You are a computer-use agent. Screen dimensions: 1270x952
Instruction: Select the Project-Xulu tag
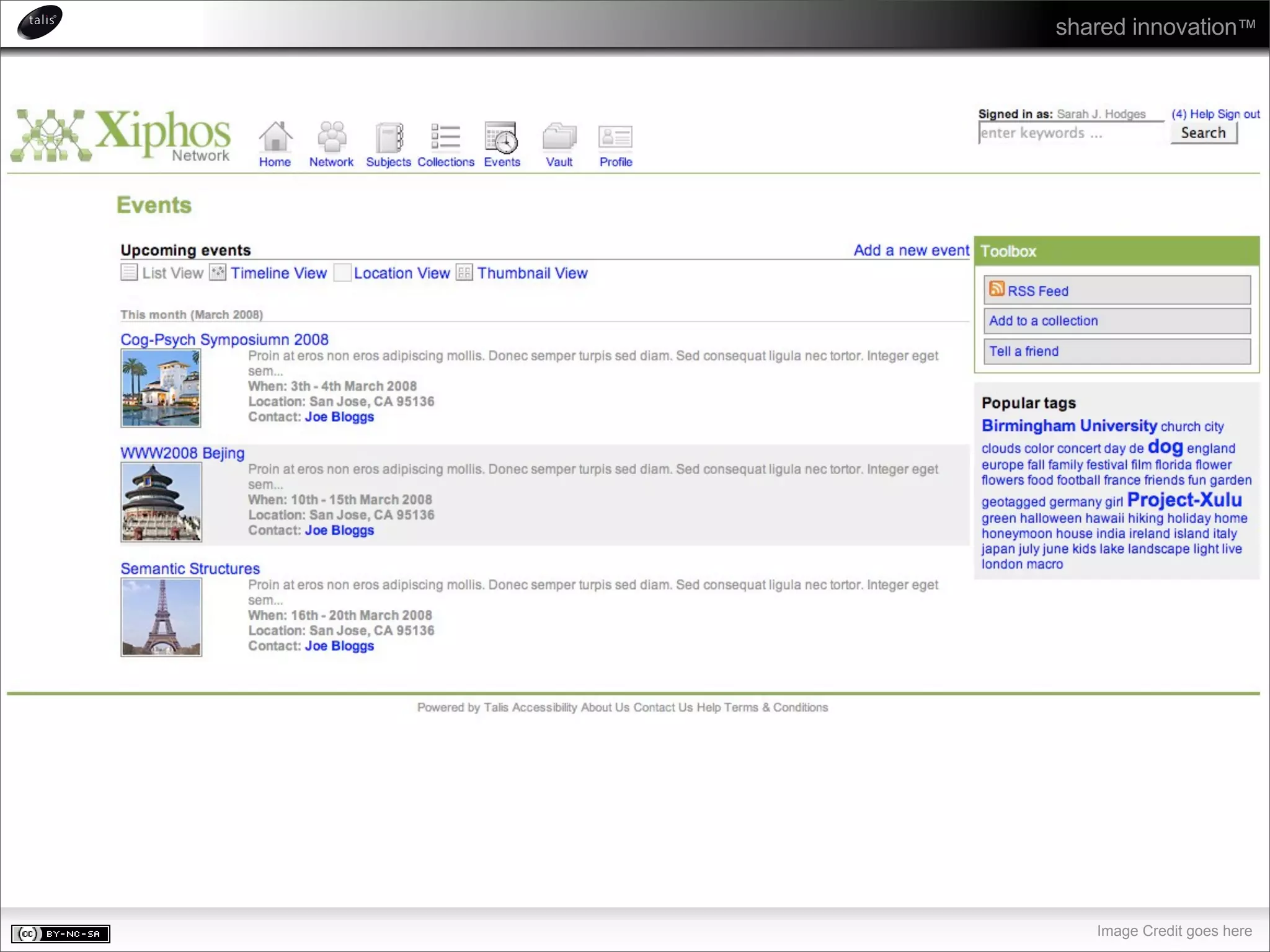(x=1184, y=500)
